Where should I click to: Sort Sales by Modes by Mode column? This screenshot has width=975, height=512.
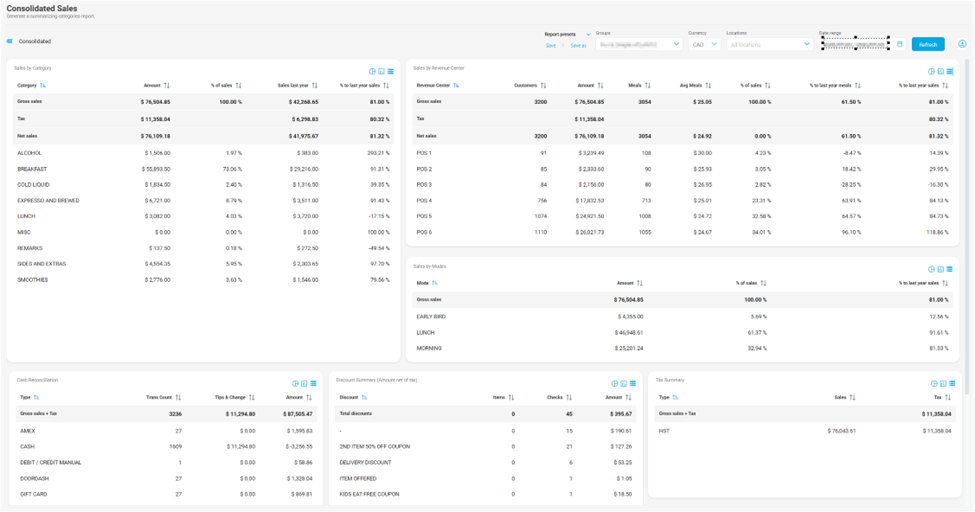435,283
